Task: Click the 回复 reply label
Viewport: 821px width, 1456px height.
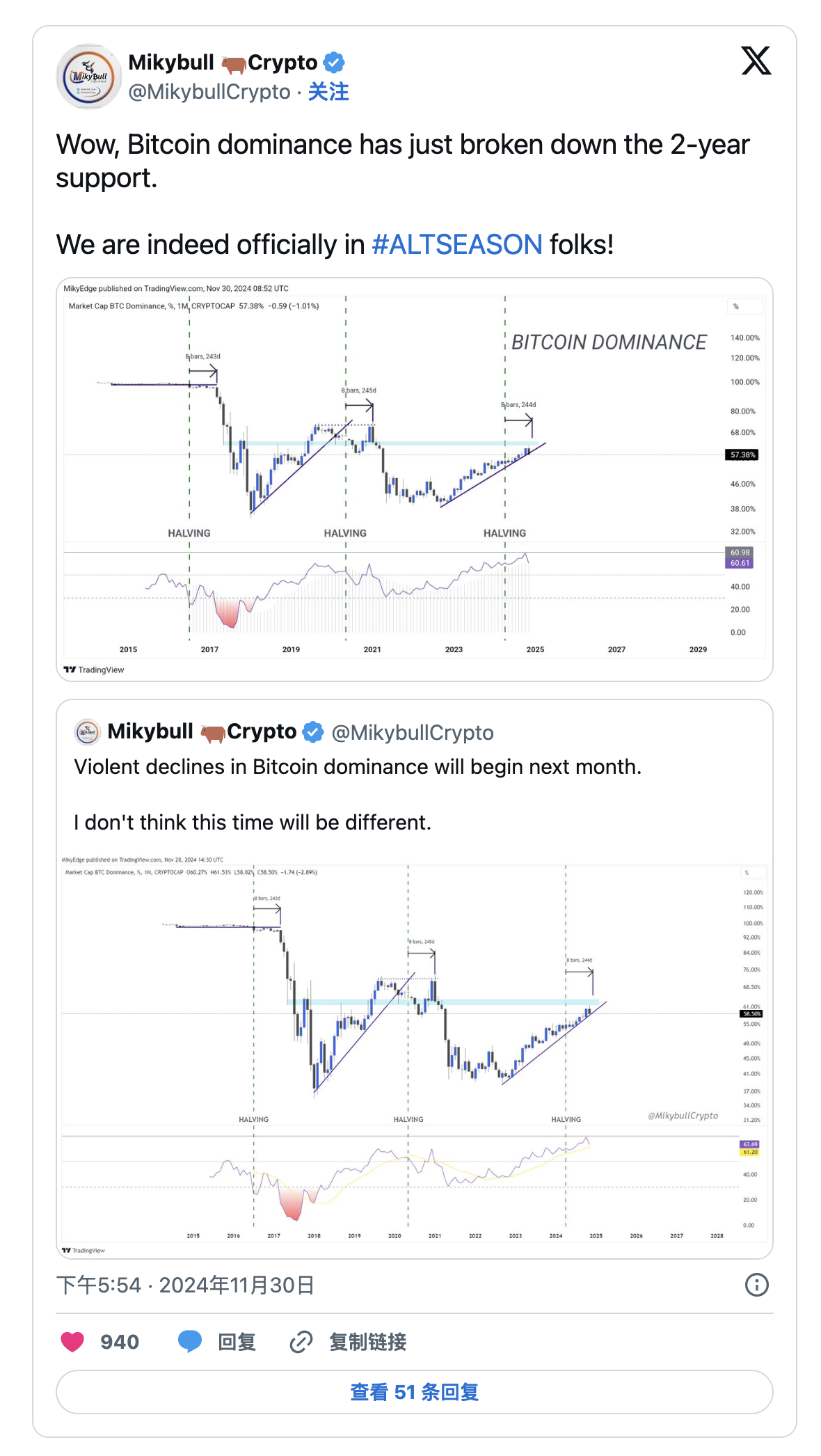Action: click(x=237, y=1342)
